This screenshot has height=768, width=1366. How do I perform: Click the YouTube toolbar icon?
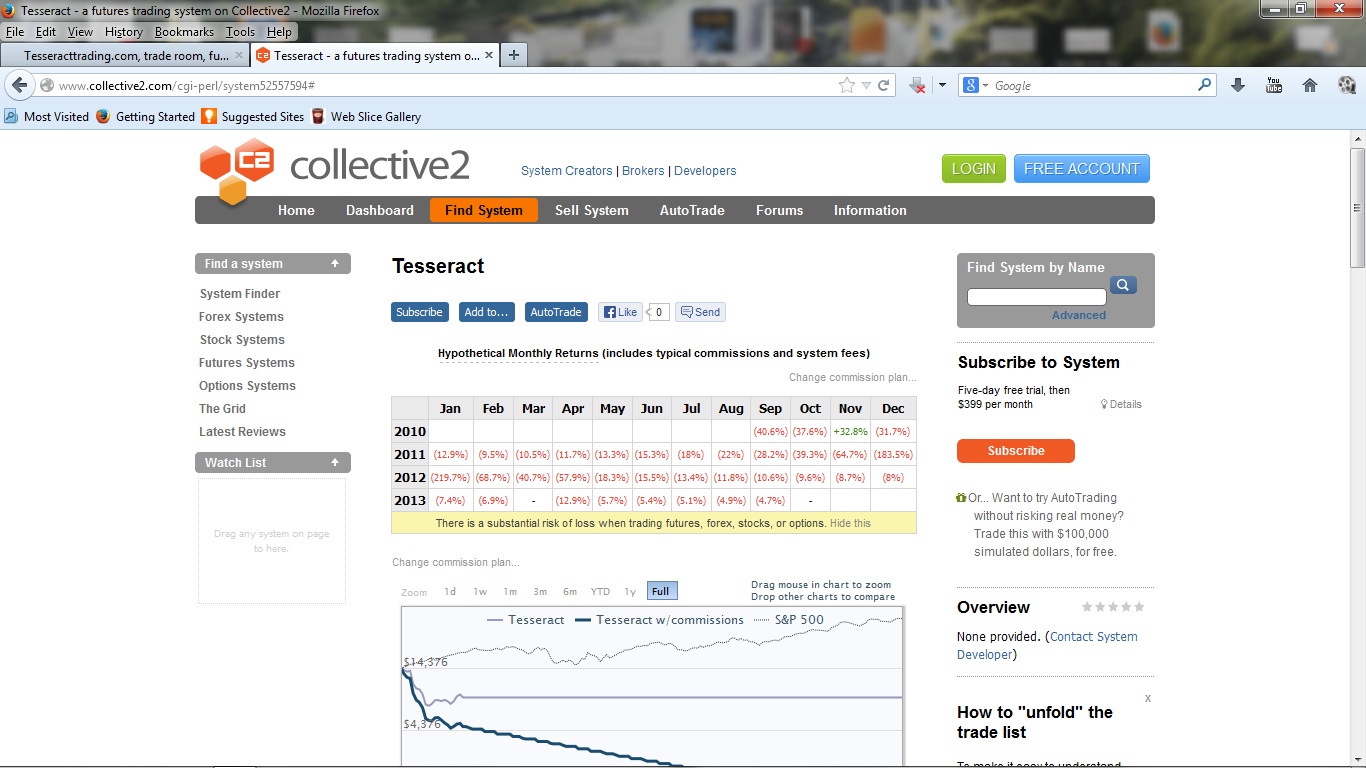(1274, 86)
